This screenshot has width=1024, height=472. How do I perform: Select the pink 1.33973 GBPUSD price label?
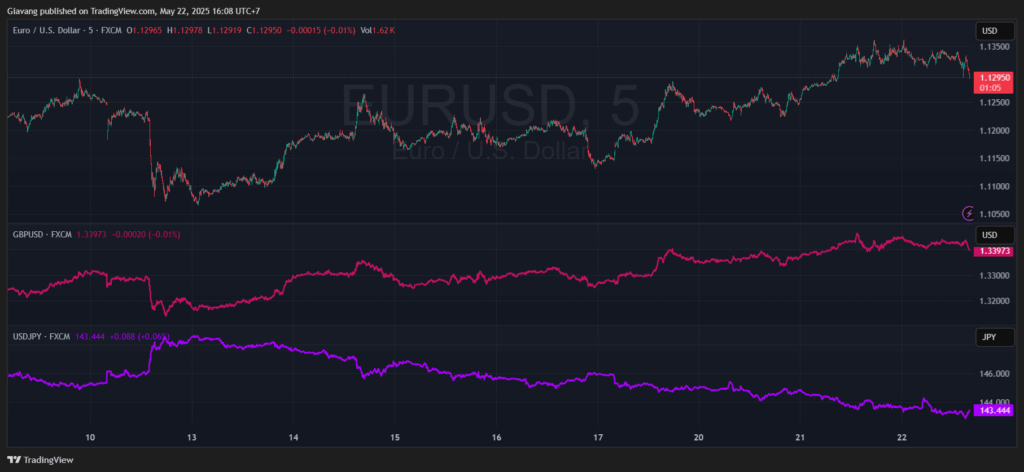[x=994, y=251]
